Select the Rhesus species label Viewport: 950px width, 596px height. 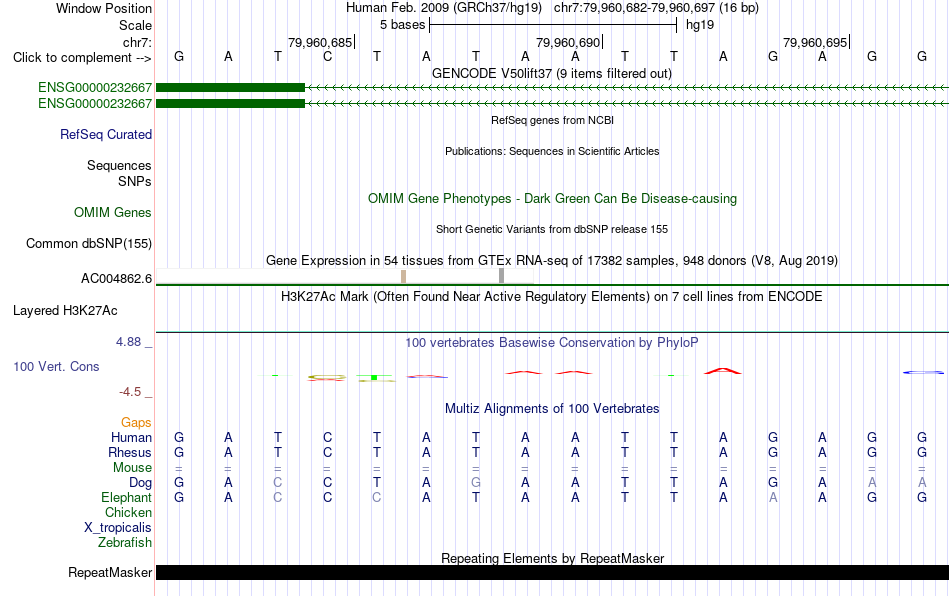[130, 452]
